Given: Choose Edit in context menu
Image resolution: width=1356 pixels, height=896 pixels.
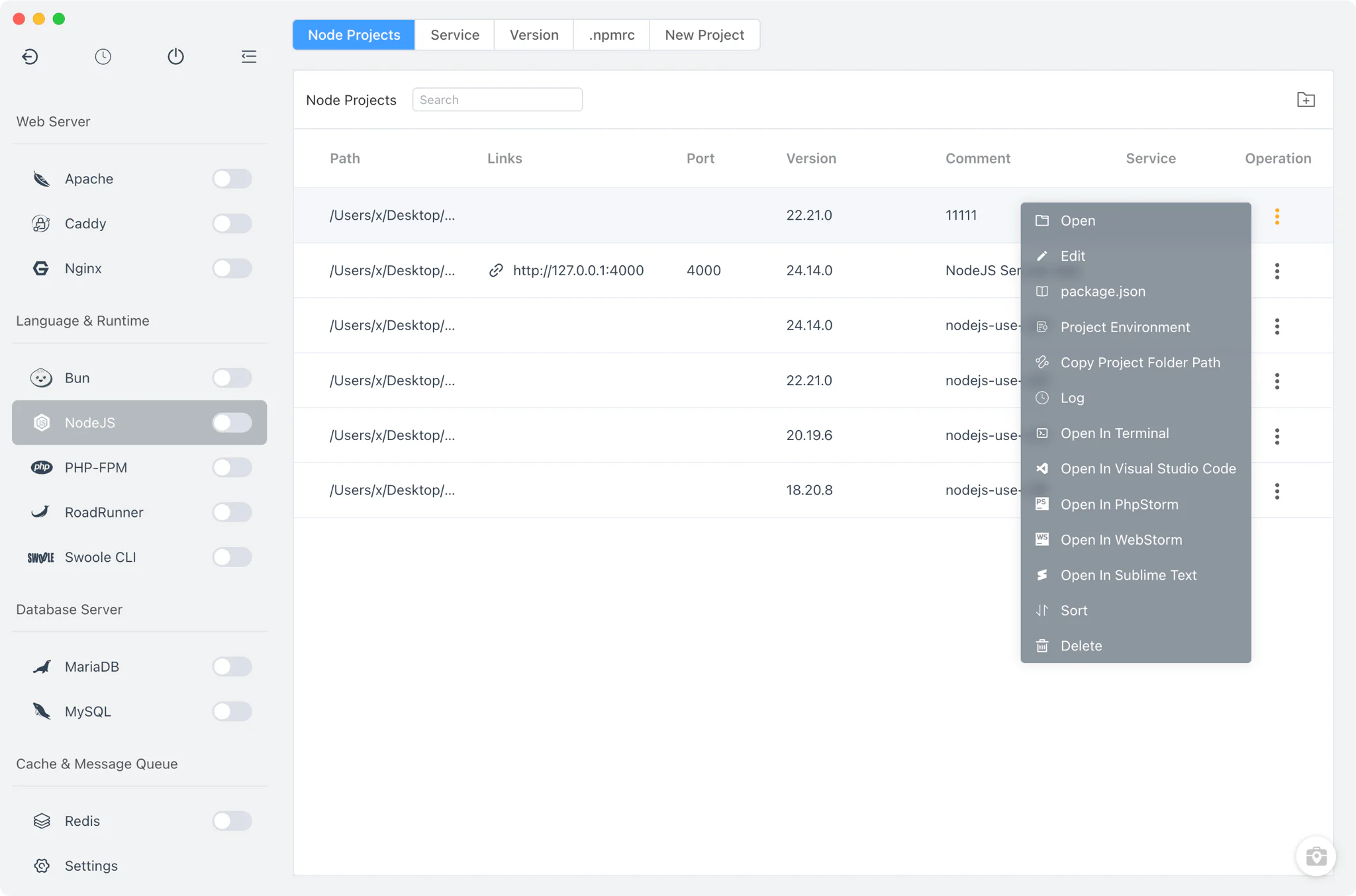Looking at the screenshot, I should 1136,256.
